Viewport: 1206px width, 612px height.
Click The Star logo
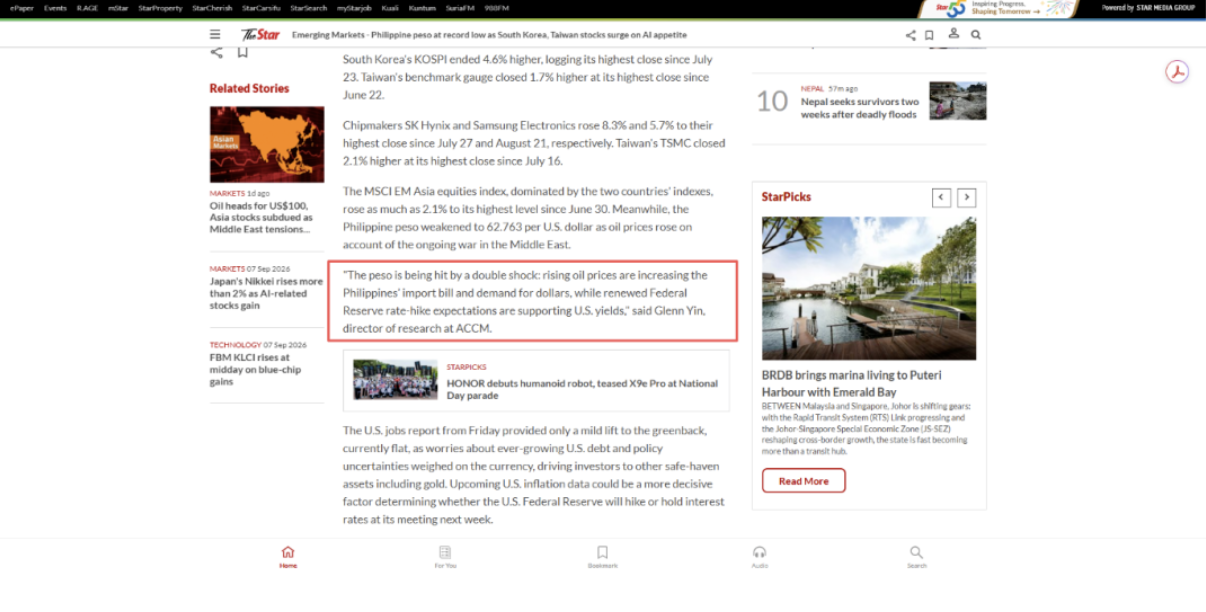click(260, 34)
